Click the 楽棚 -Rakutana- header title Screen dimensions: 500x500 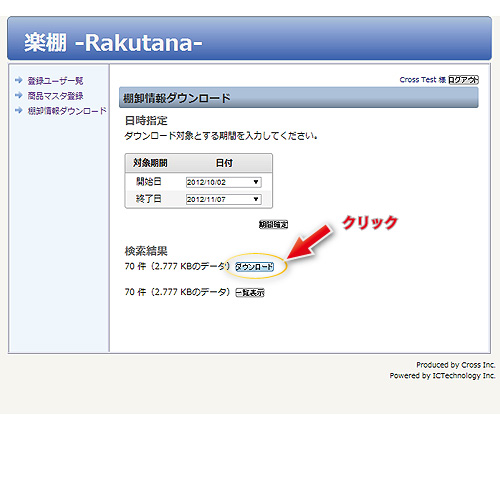[x=113, y=43]
